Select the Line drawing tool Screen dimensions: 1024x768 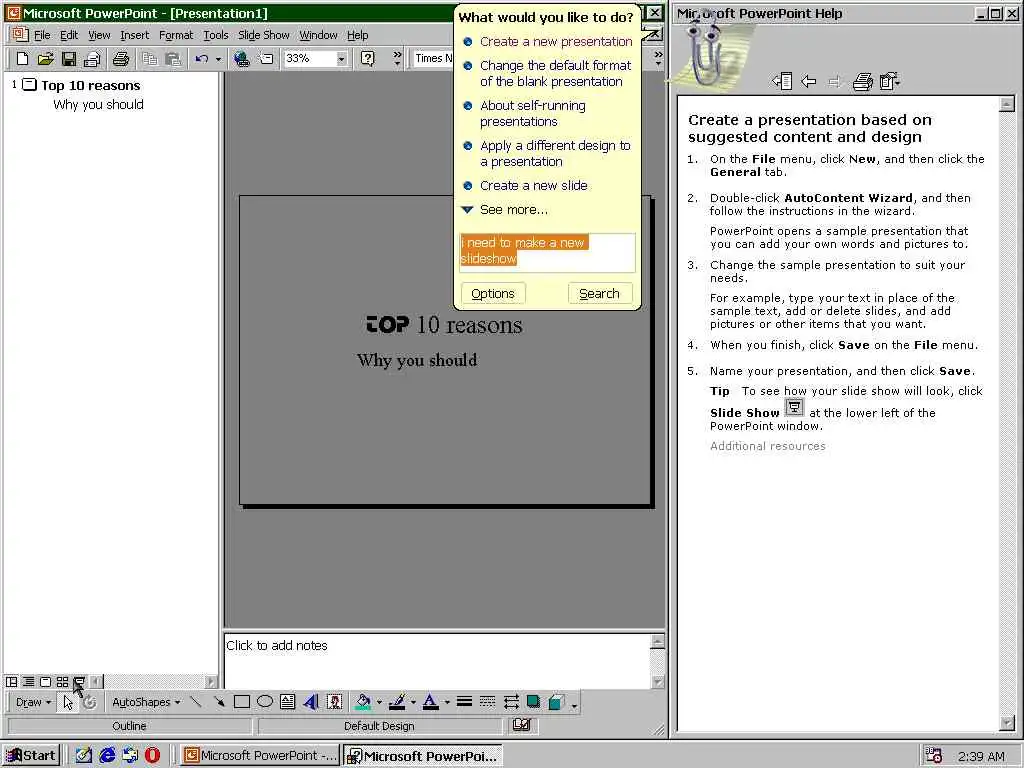pos(195,702)
